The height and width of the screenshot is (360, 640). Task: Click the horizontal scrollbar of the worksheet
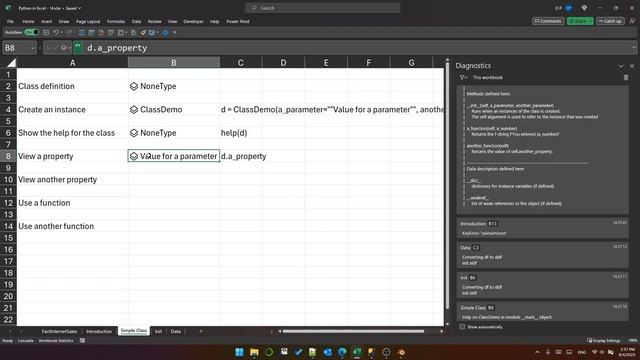click(x=353, y=331)
